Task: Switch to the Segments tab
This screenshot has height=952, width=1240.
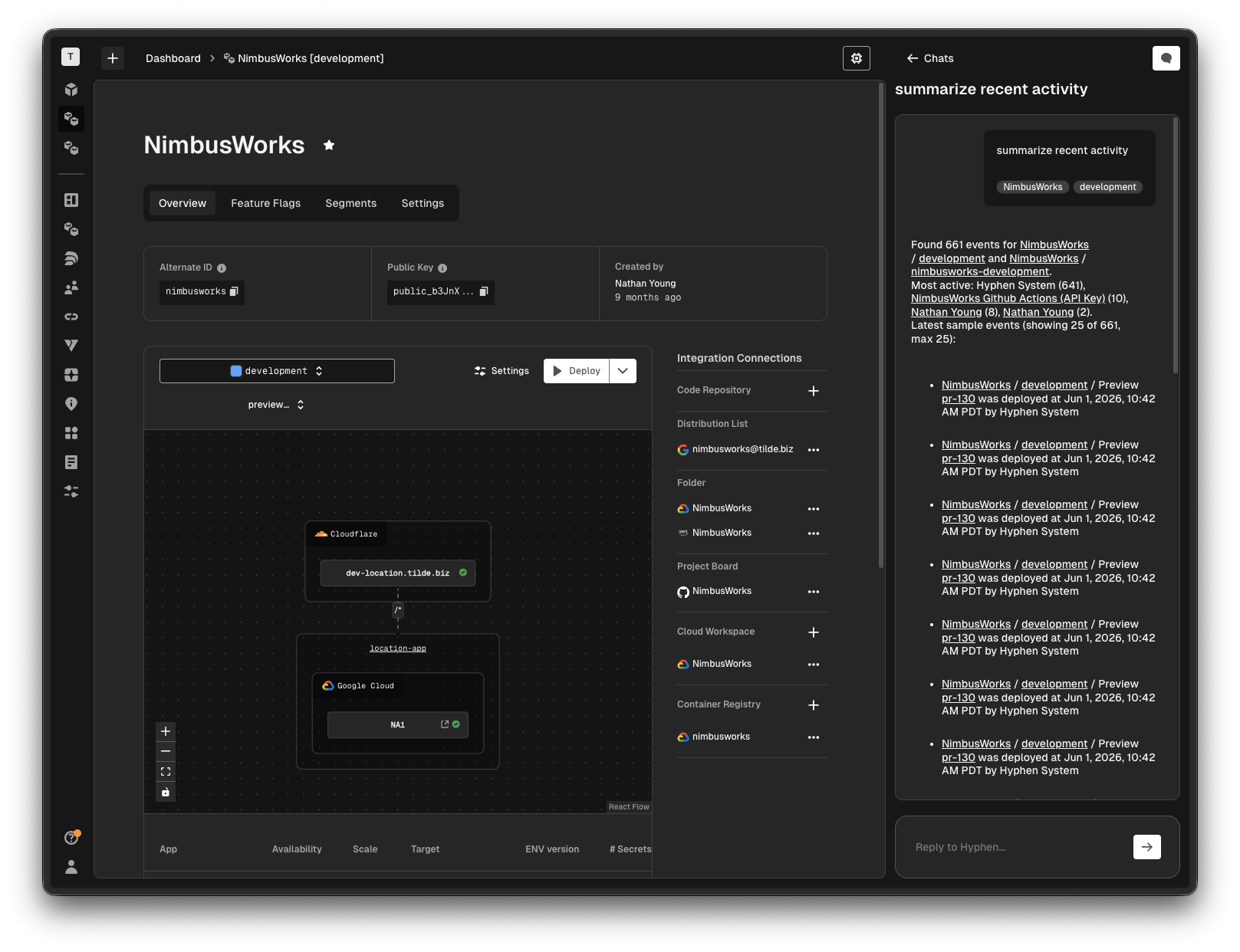Action: pos(351,203)
